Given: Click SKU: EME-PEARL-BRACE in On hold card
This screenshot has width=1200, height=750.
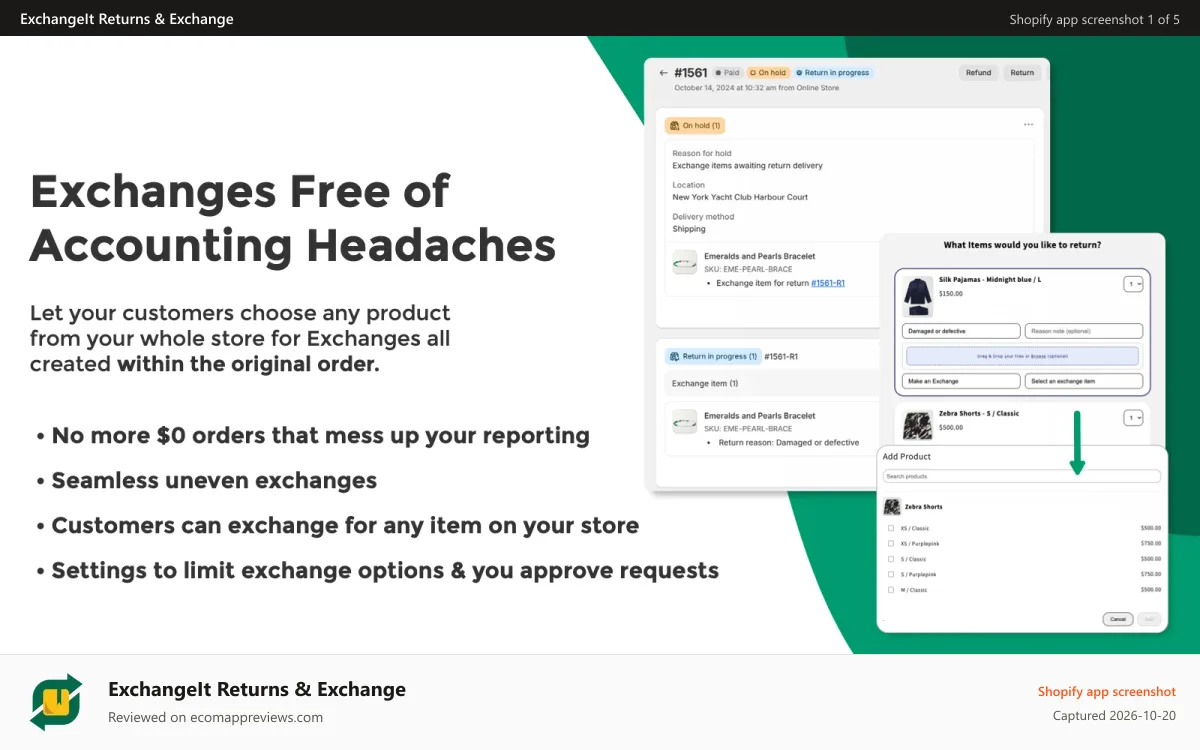Looking at the screenshot, I should pyautogui.click(x=748, y=269).
